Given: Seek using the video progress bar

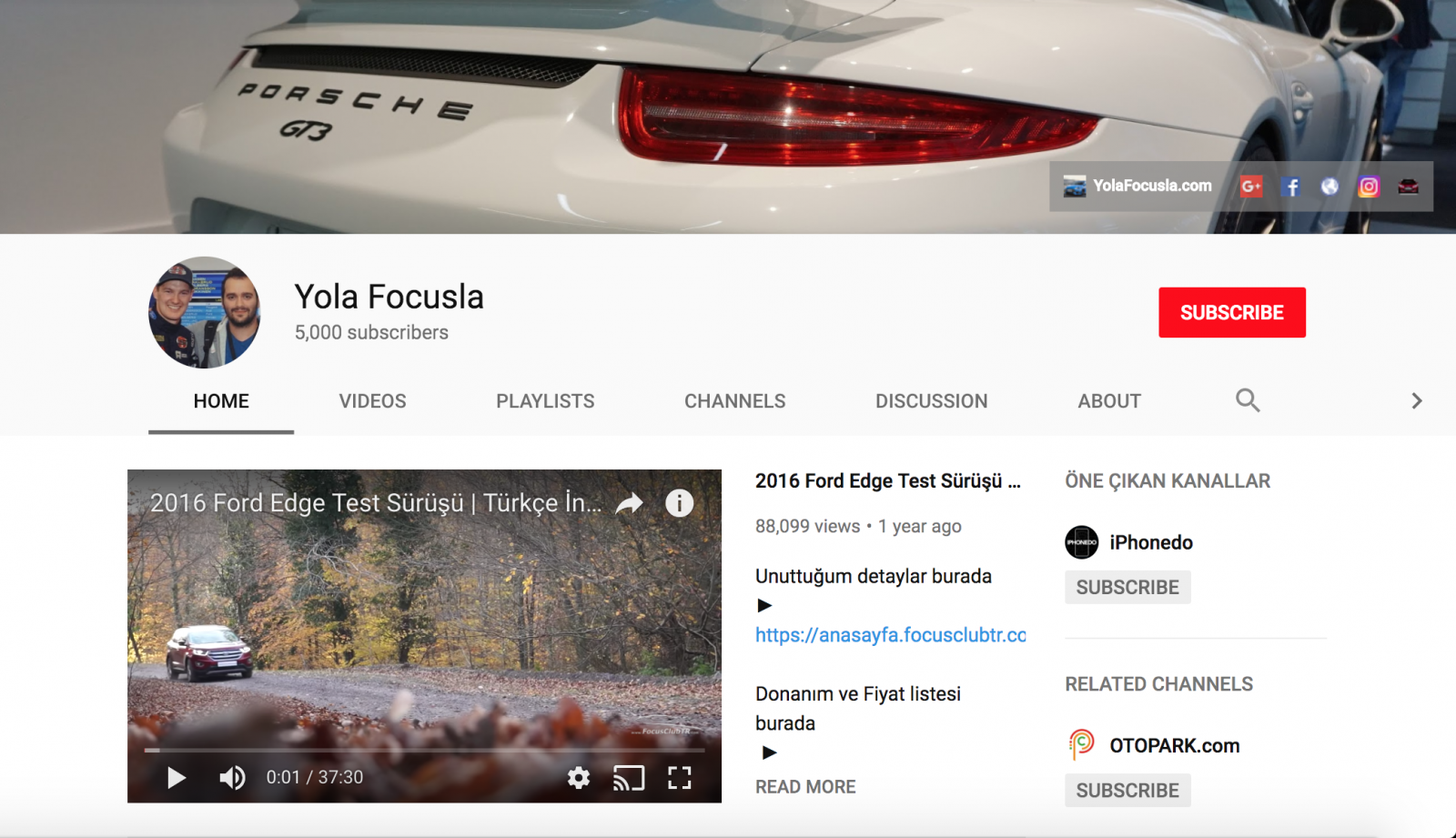Looking at the screenshot, I should point(424,750).
